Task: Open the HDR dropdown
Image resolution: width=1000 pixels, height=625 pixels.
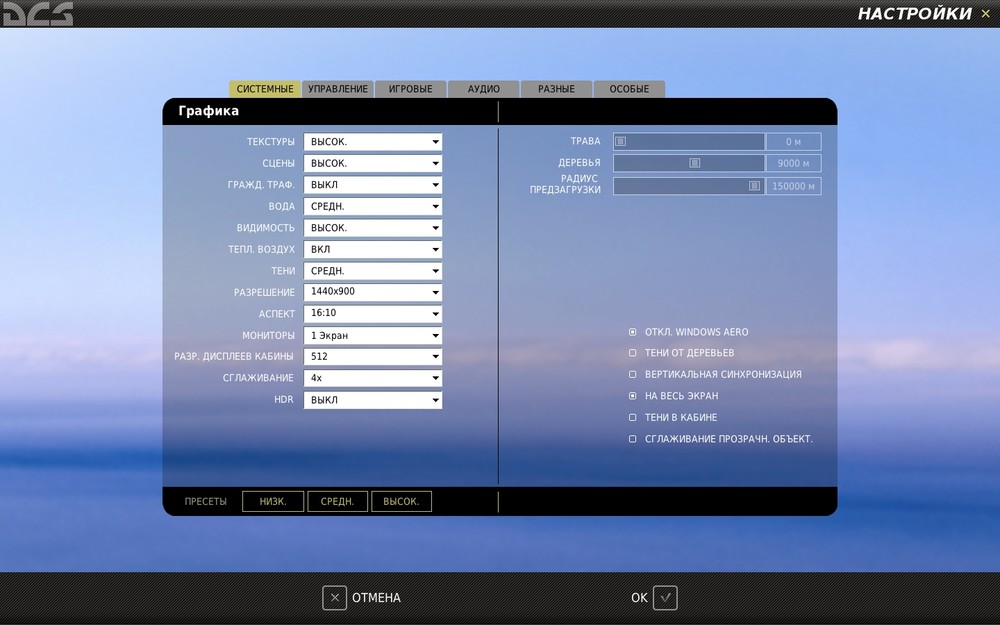Action: (x=372, y=400)
